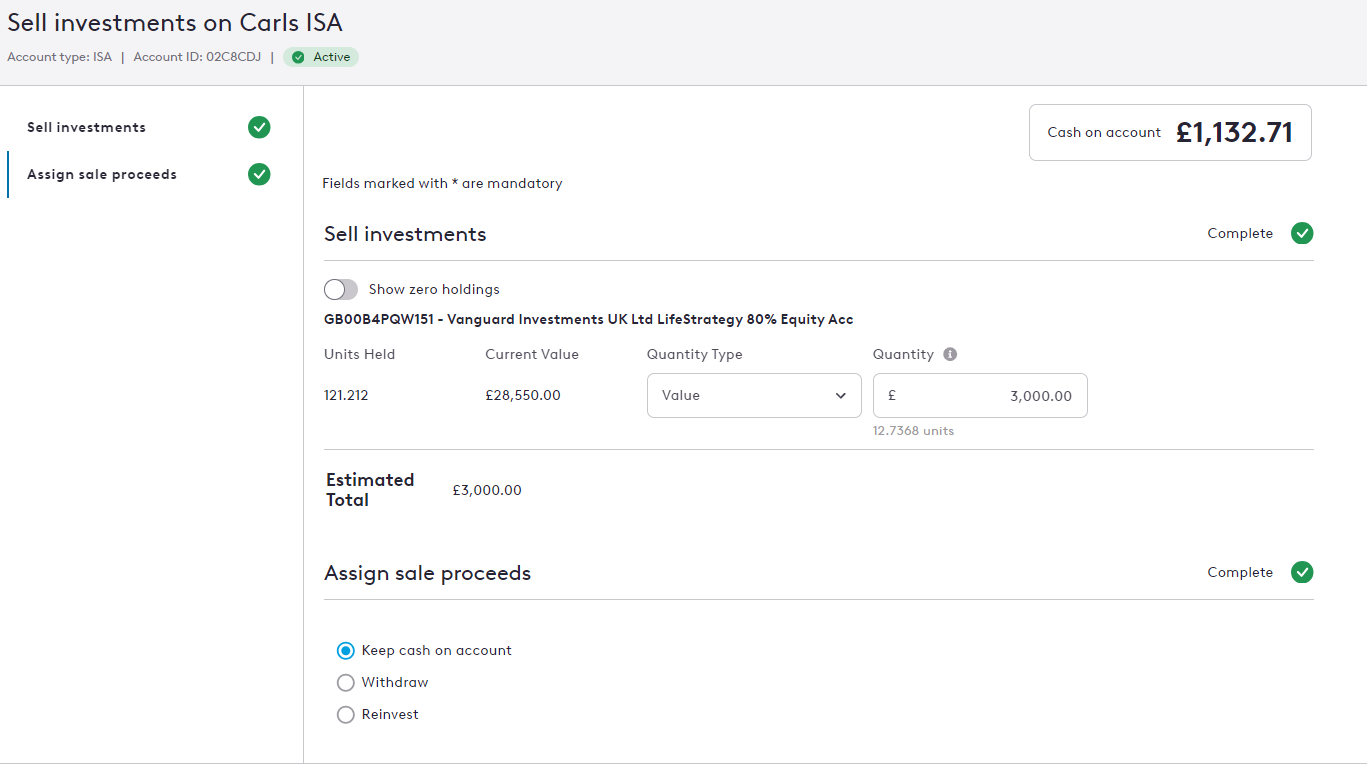
Task: Click the Quantity amount input field
Action: tap(980, 395)
